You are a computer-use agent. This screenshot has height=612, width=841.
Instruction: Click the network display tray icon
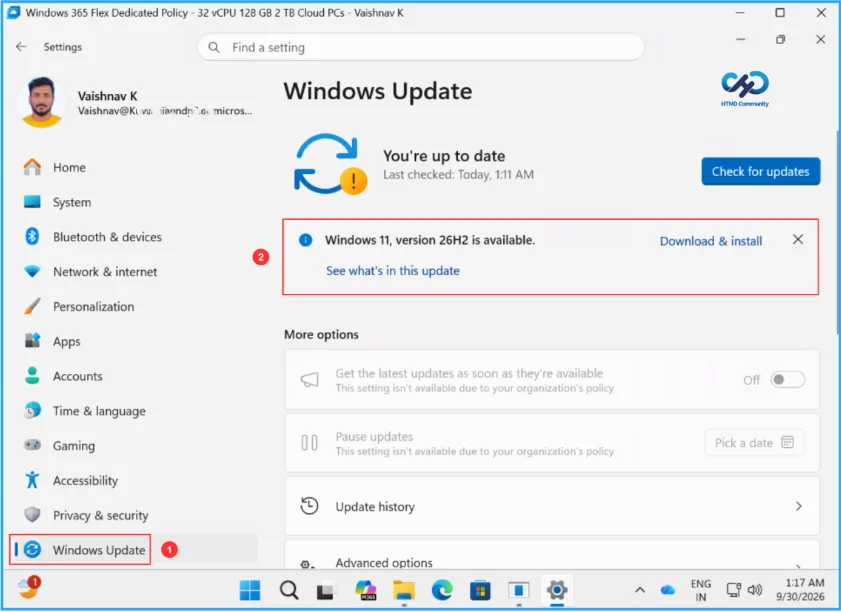[733, 591]
